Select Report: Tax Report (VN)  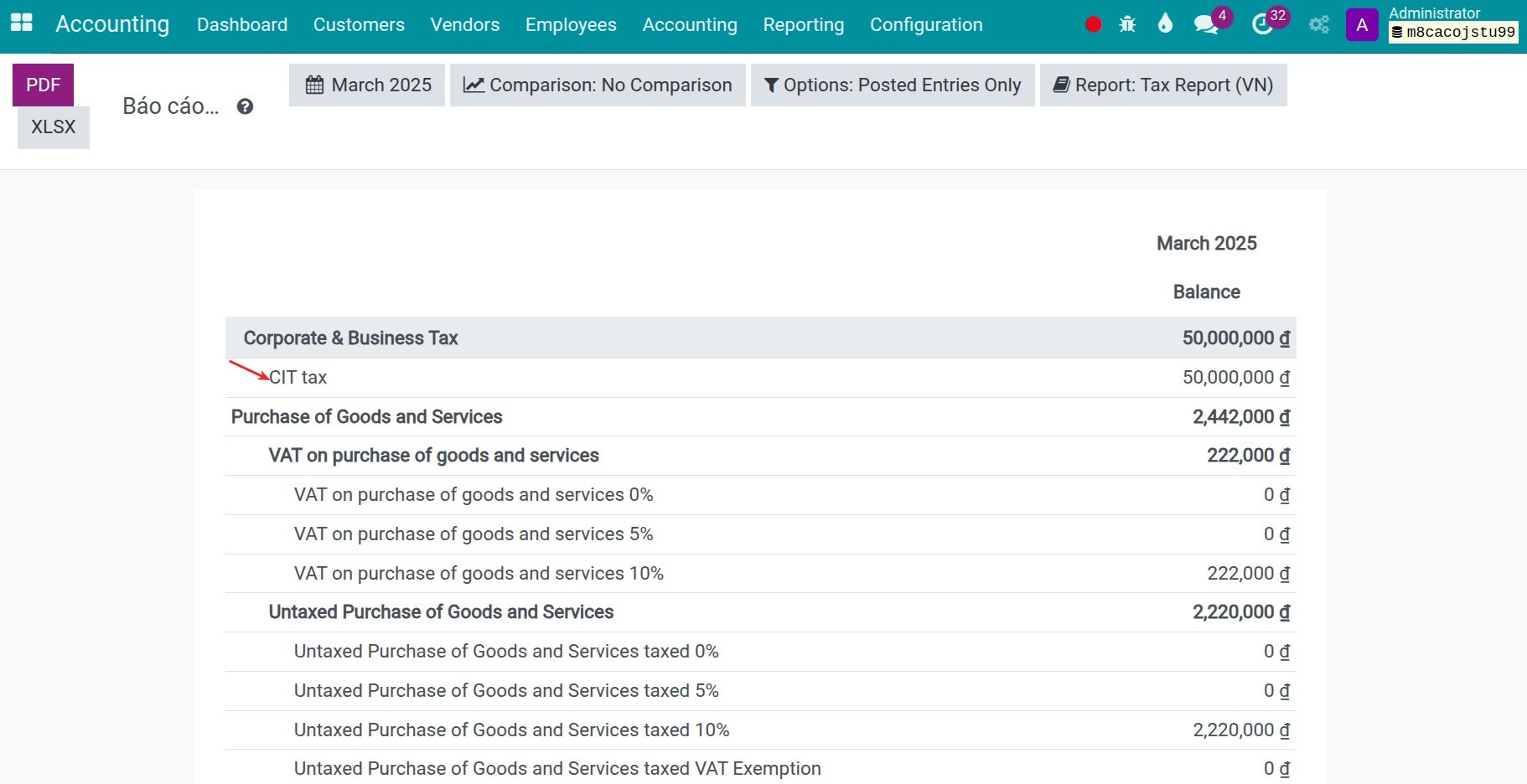[1163, 85]
